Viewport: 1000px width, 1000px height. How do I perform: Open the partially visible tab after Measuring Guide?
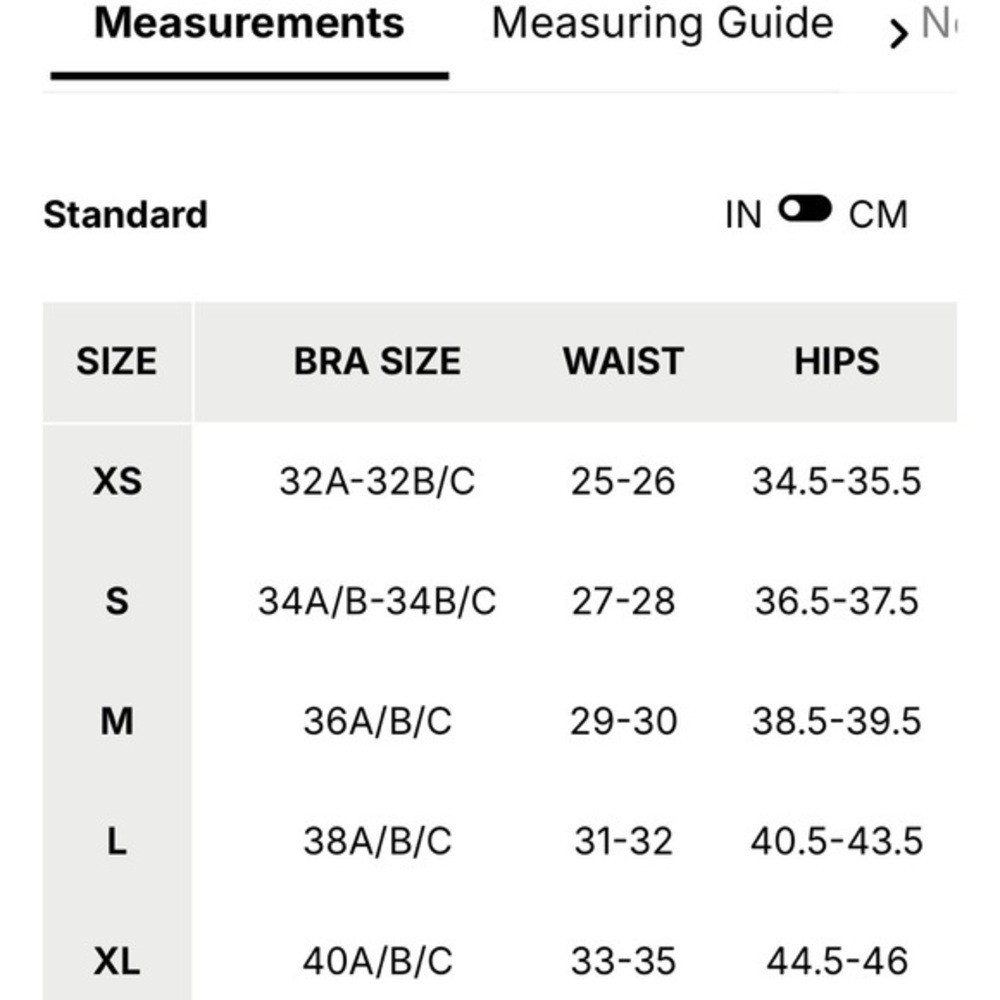coord(939,24)
